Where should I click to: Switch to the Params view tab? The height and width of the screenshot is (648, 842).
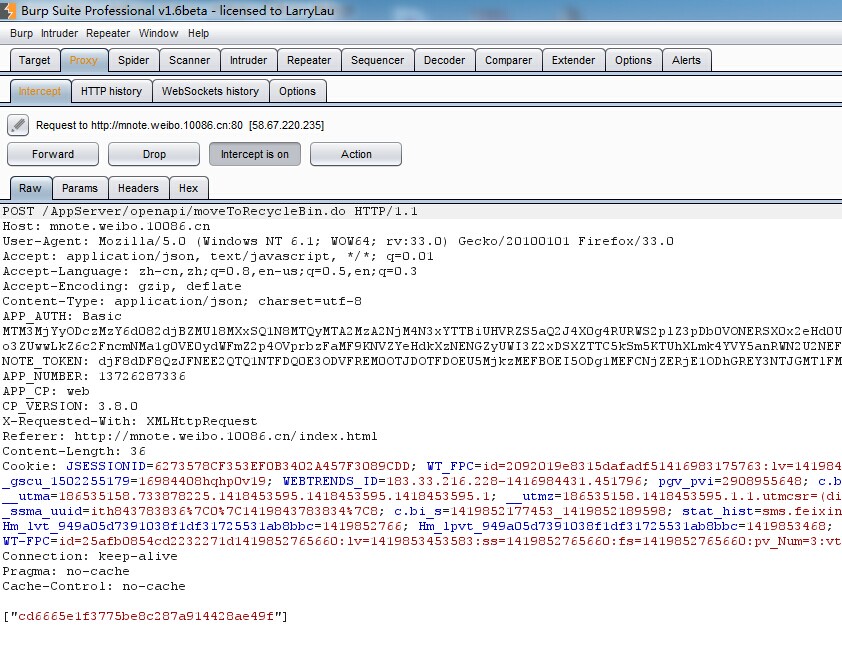click(x=80, y=188)
